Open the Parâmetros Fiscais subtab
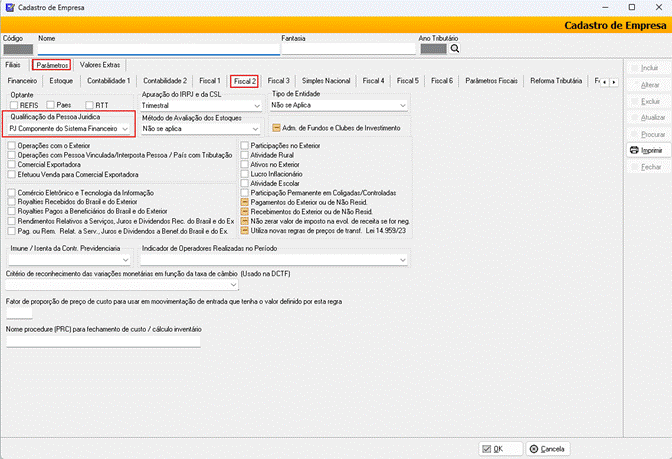Image resolution: width=672 pixels, height=459 pixels. (491, 81)
